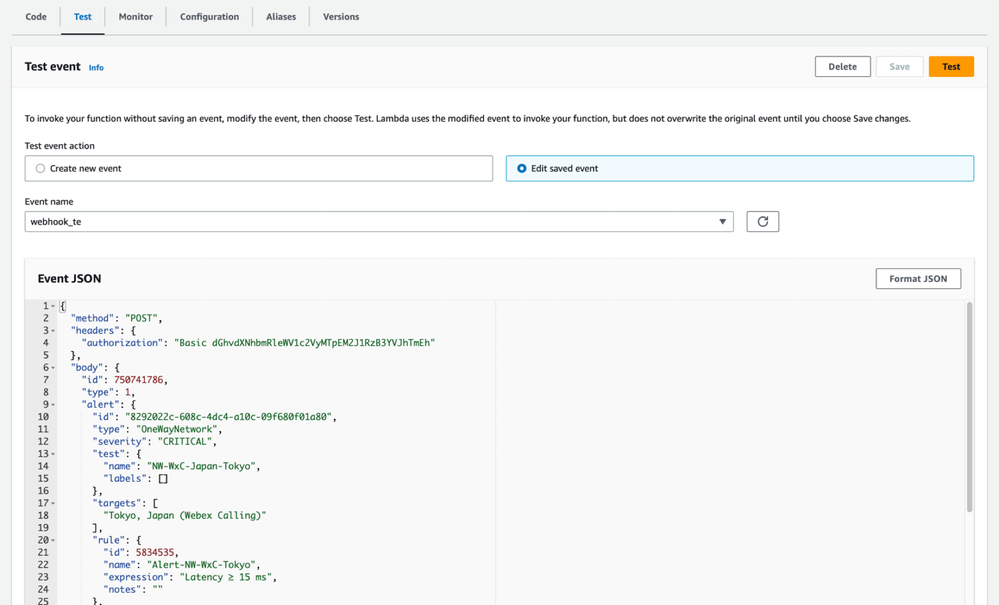This screenshot has width=999, height=605.
Task: Click the JSON editor vertical scrollbar
Action: click(x=969, y=408)
